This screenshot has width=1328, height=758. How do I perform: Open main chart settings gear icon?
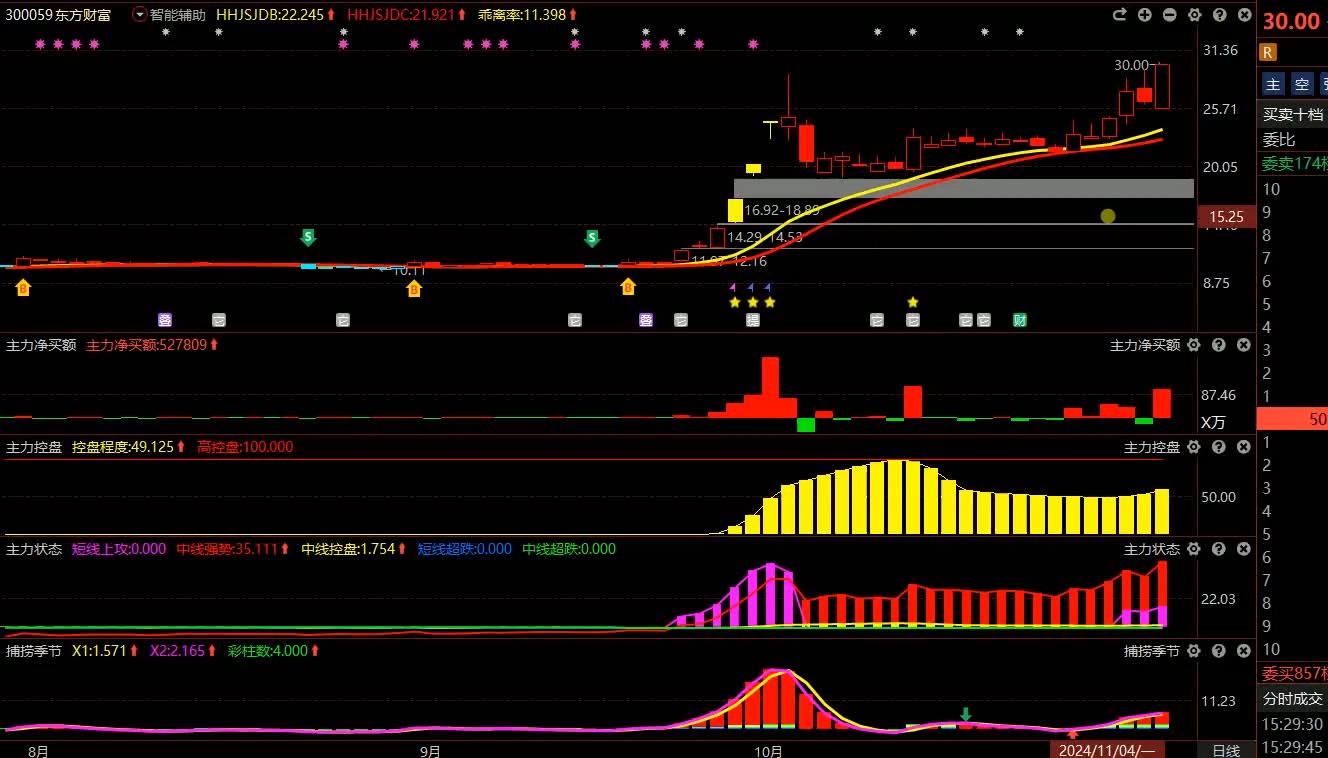[1194, 15]
